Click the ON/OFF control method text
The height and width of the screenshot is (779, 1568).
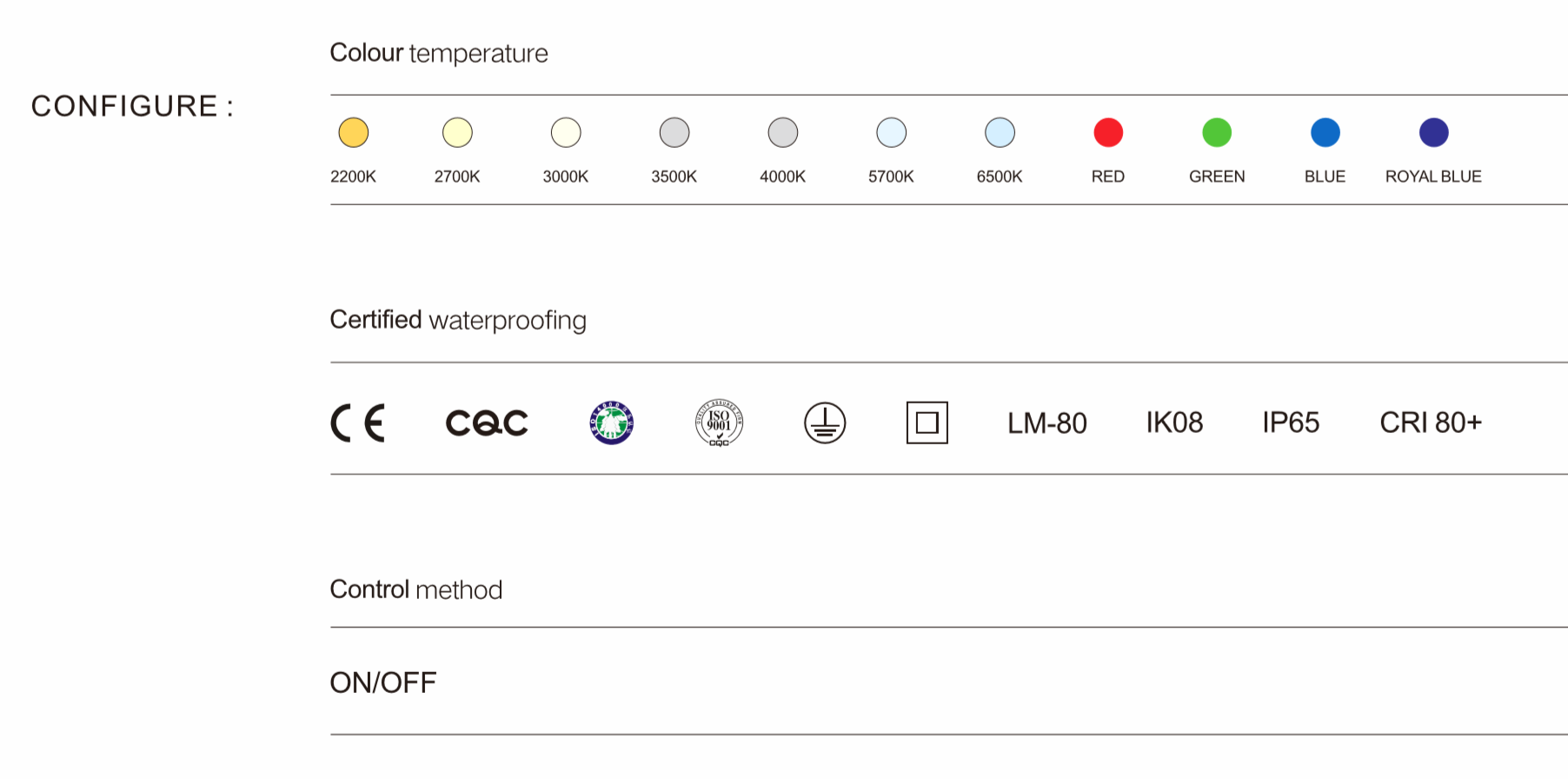coord(383,683)
